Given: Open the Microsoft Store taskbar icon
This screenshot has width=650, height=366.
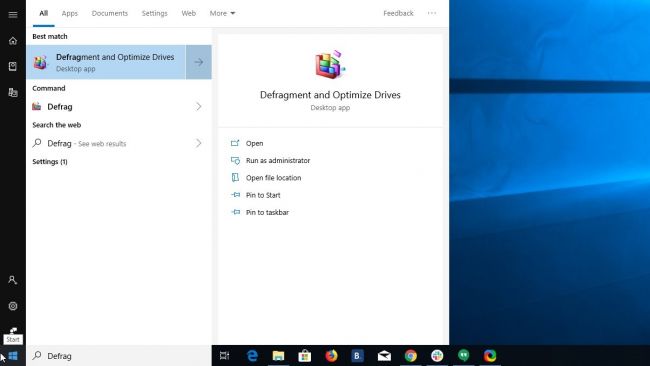Looking at the screenshot, I should point(305,356).
